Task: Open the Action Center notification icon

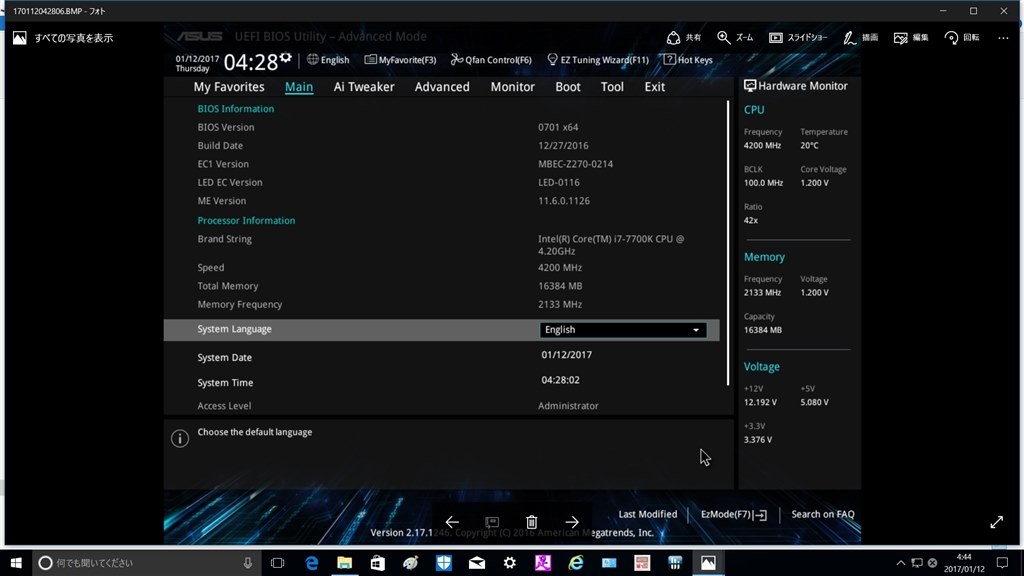Action: coord(1002,563)
